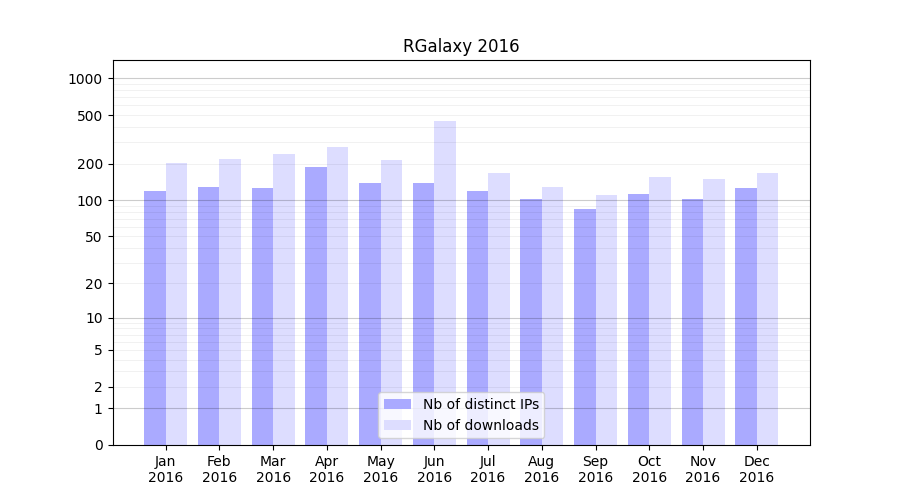Select the 'Nb of distinct IPs' legend label
This screenshot has width=900, height=500.
click(480, 404)
